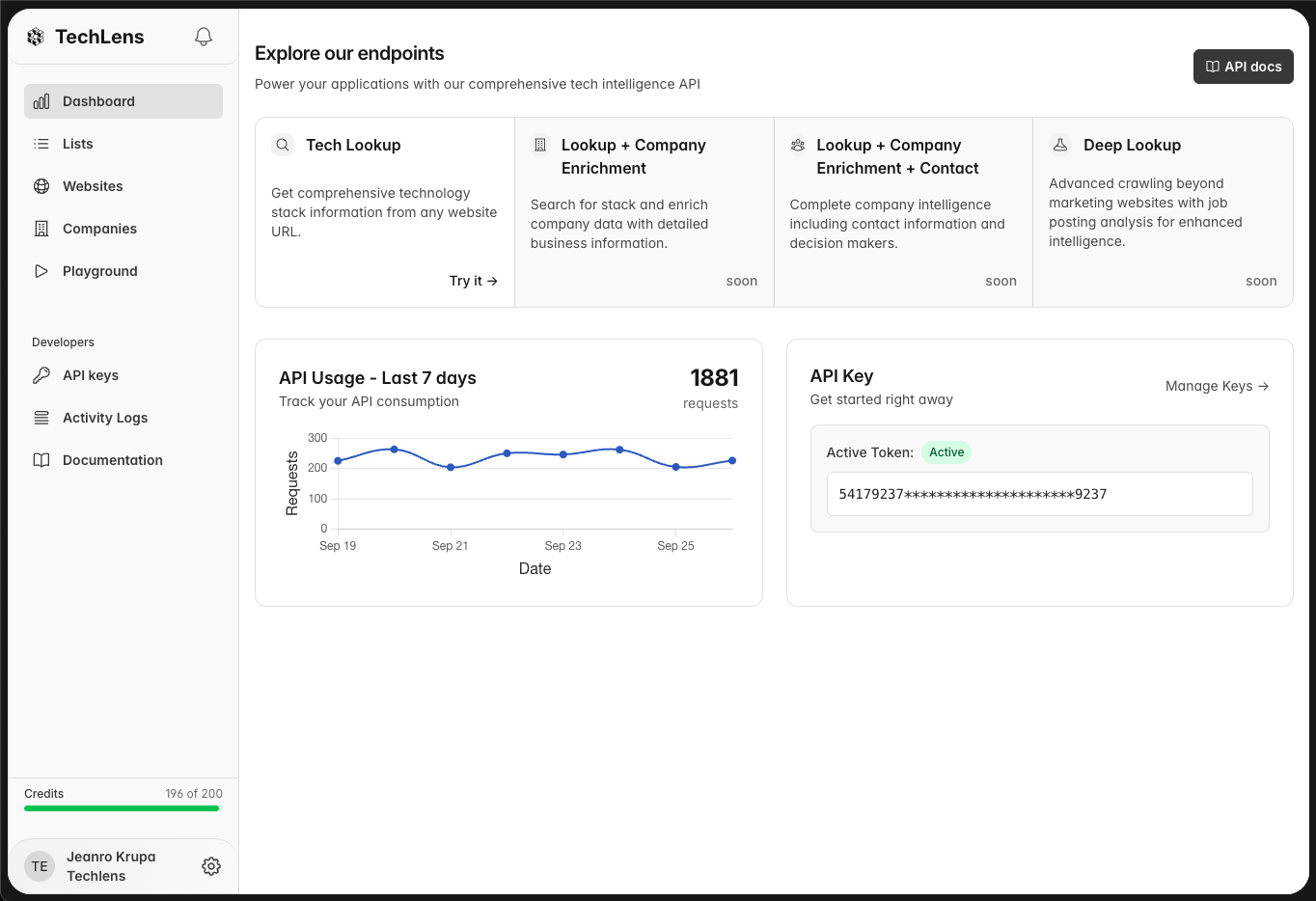Open the Websites section

click(93, 186)
